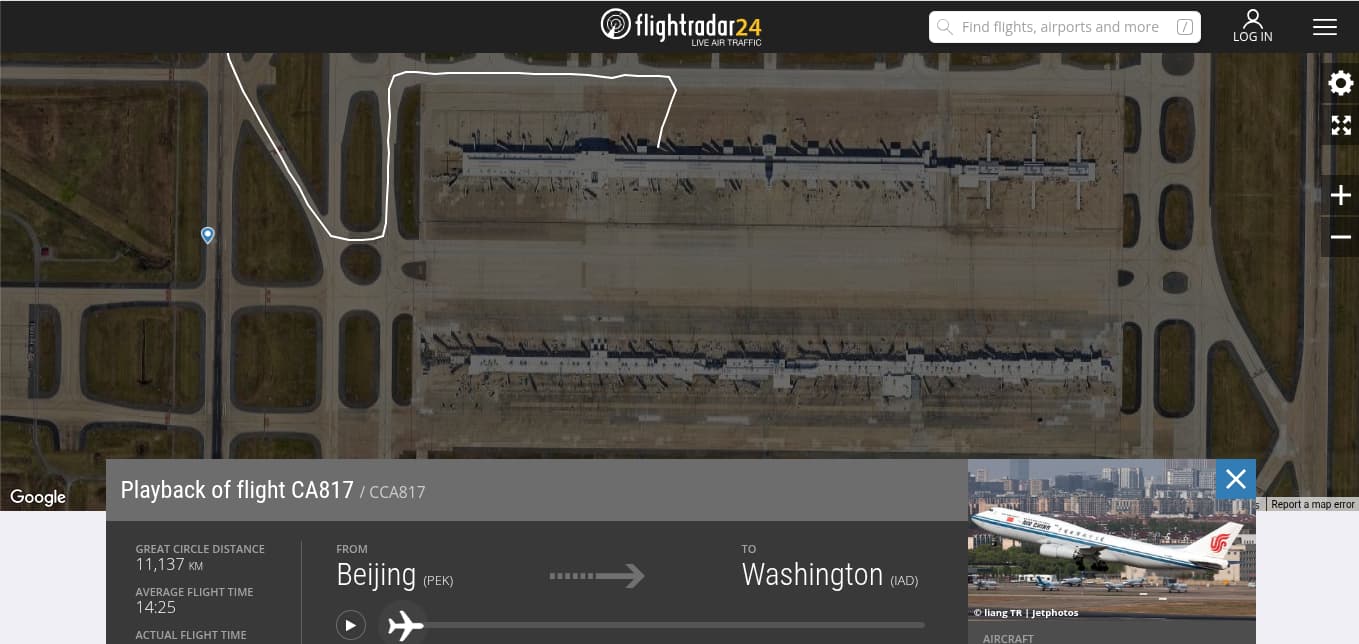Viewport: 1359px width, 644px height.
Task: Click the airplane marker on playback slider
Action: pos(404,625)
